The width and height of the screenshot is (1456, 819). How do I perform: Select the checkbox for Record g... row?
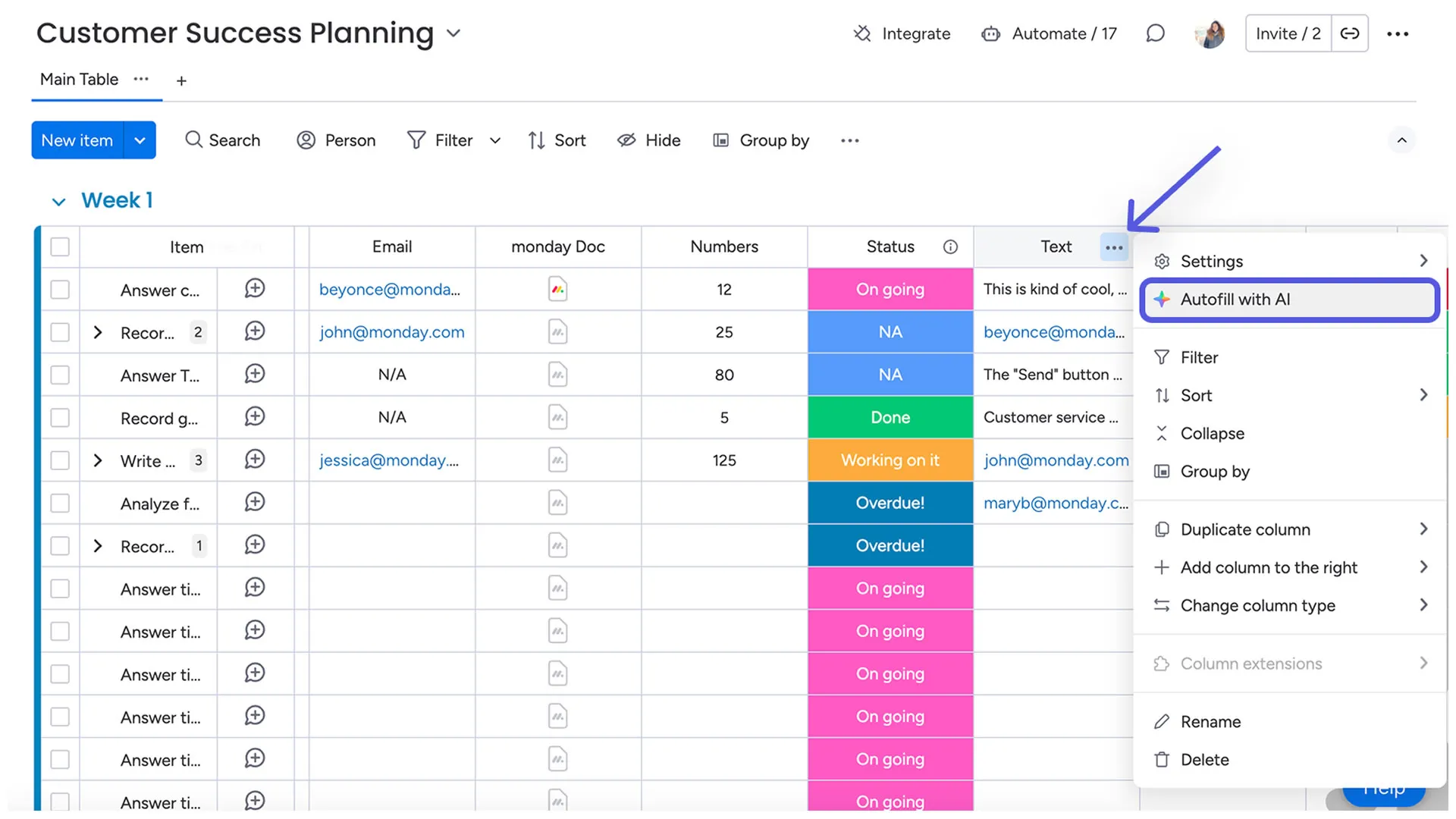pyautogui.click(x=60, y=418)
